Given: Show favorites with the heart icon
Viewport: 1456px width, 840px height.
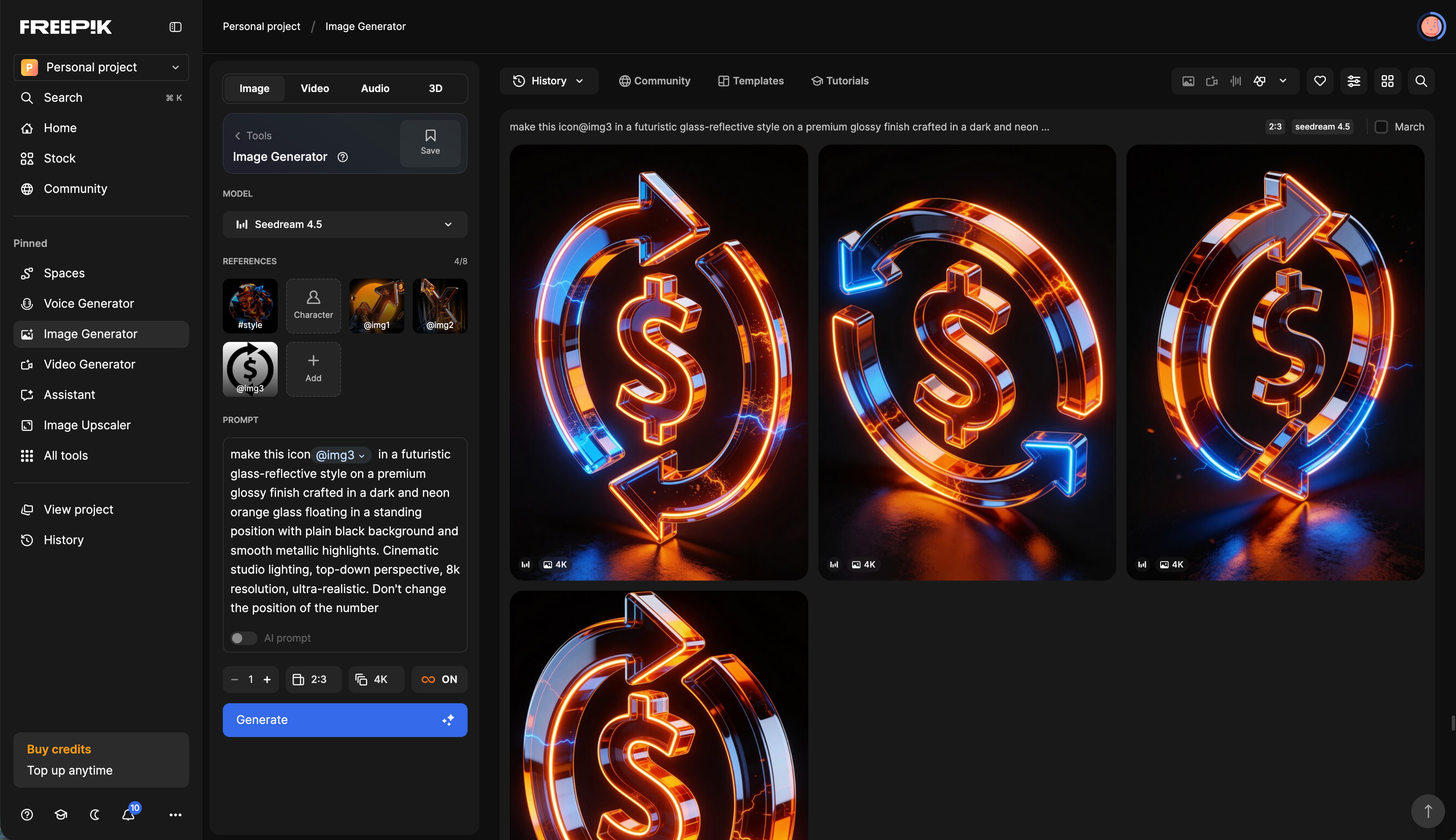Looking at the screenshot, I should click(x=1319, y=81).
